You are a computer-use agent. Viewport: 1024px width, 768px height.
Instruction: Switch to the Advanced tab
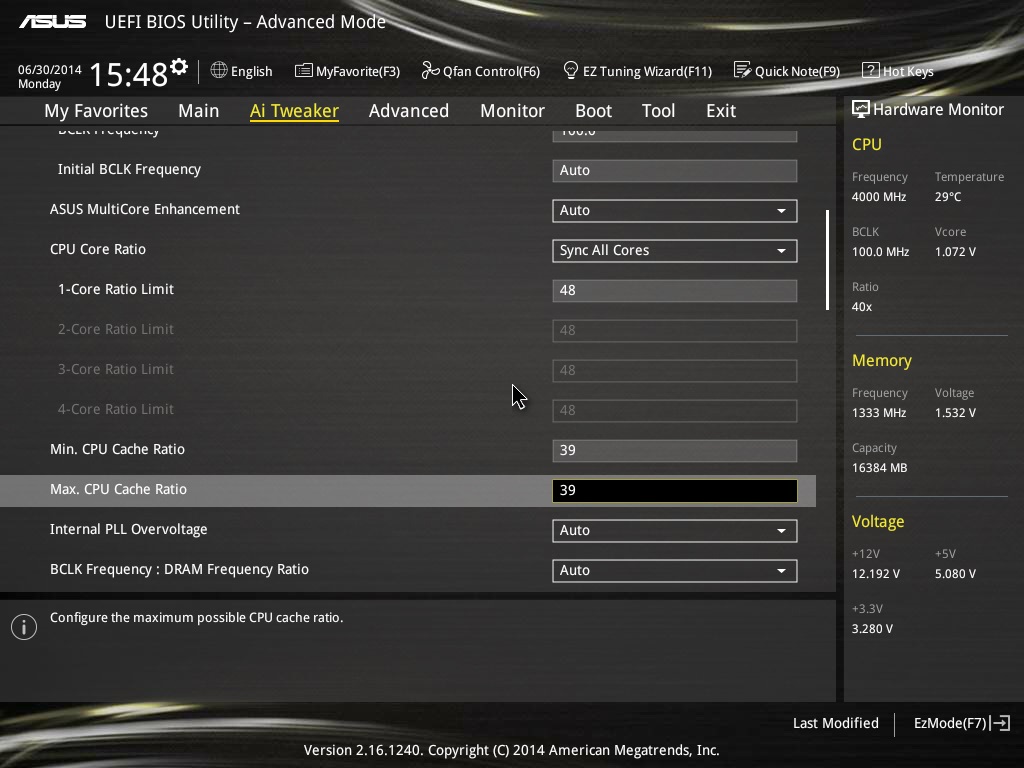coord(409,111)
